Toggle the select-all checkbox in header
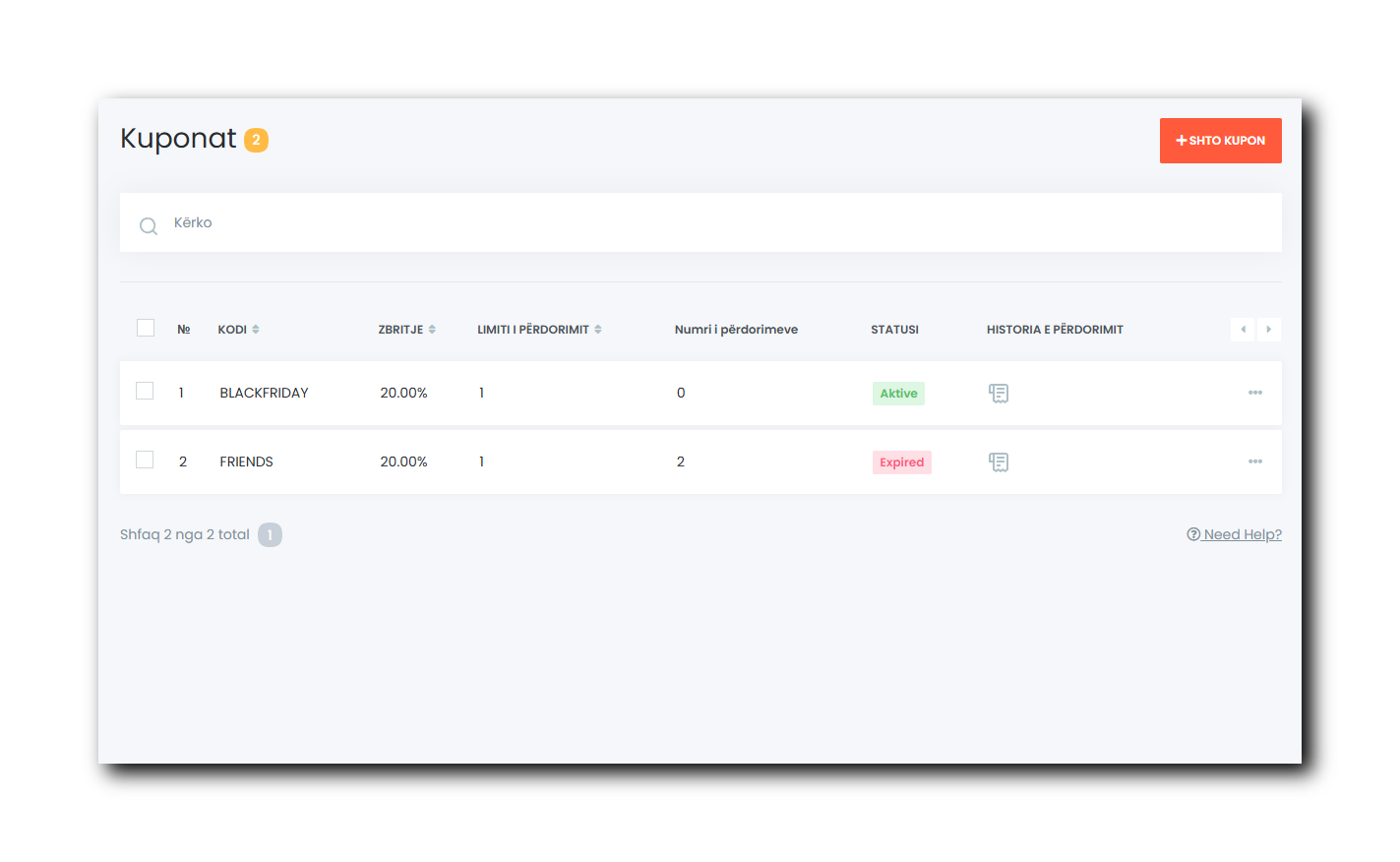The height and width of the screenshot is (862, 1400). coord(146,328)
